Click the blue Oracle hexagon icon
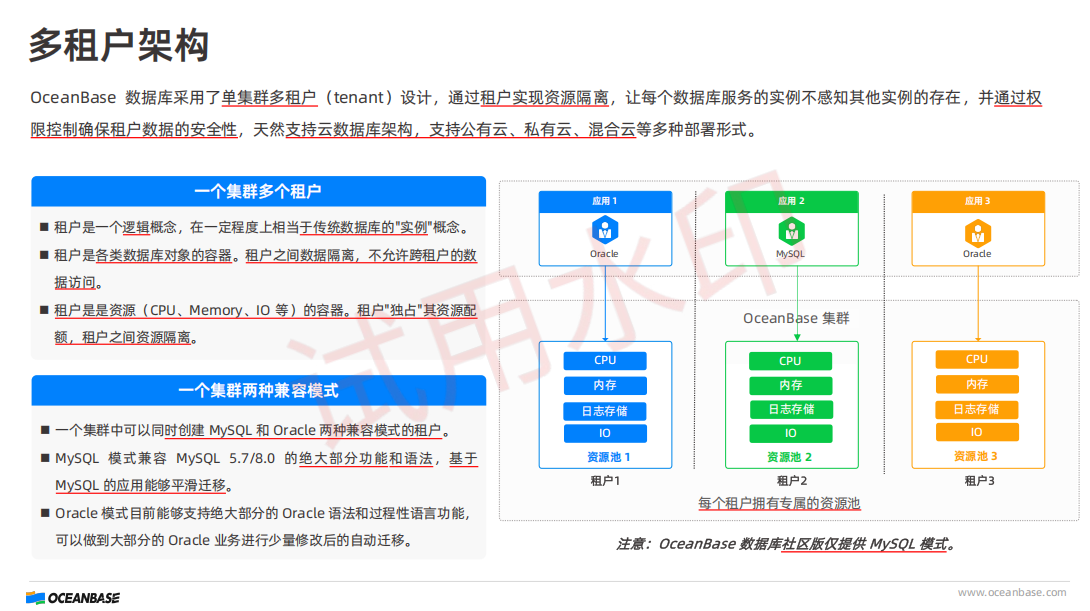Screen dimensions: 1090x611 604,231
